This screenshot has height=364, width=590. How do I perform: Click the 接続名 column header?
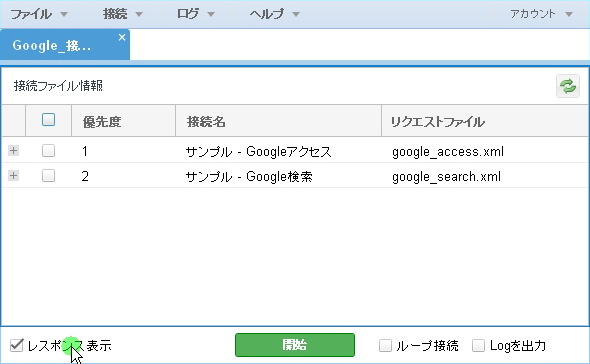click(x=278, y=121)
